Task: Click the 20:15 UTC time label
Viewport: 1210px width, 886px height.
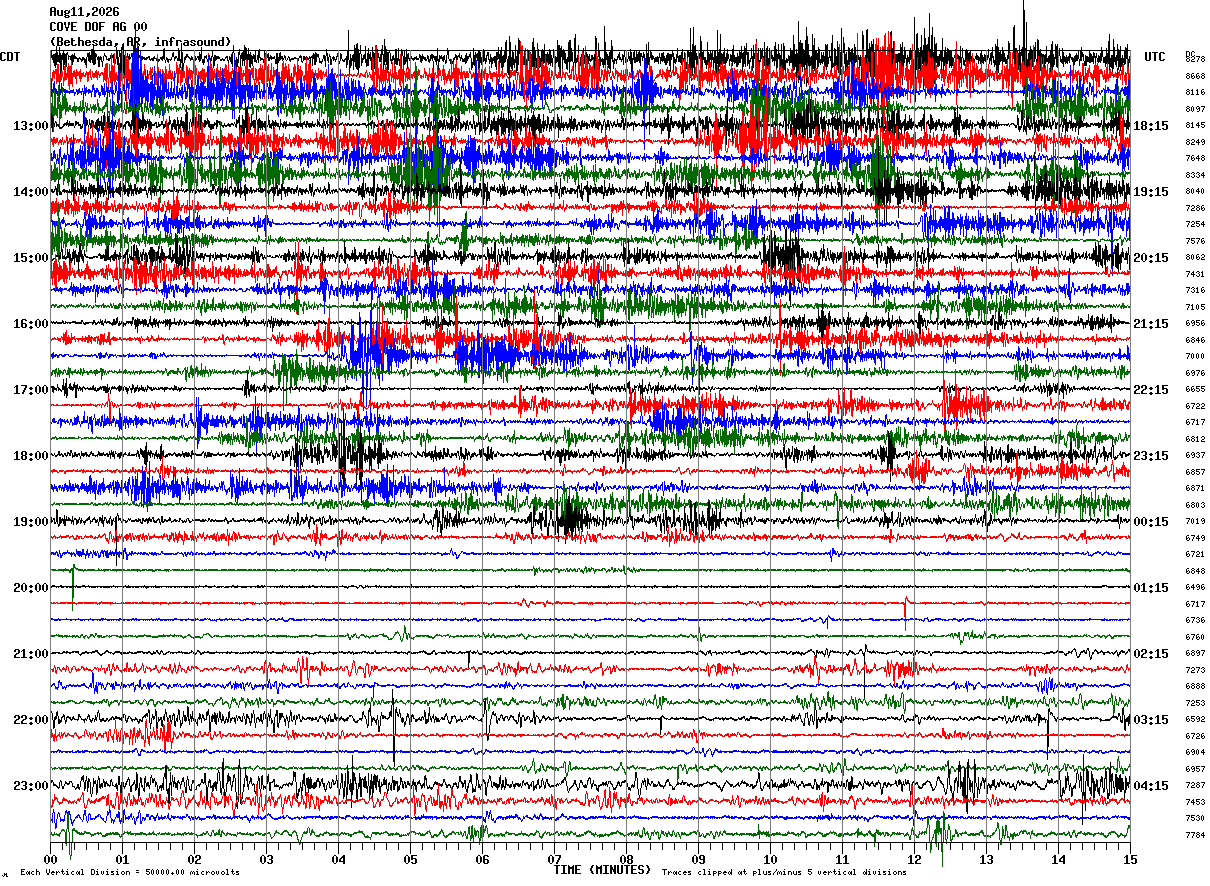Action: click(1150, 258)
